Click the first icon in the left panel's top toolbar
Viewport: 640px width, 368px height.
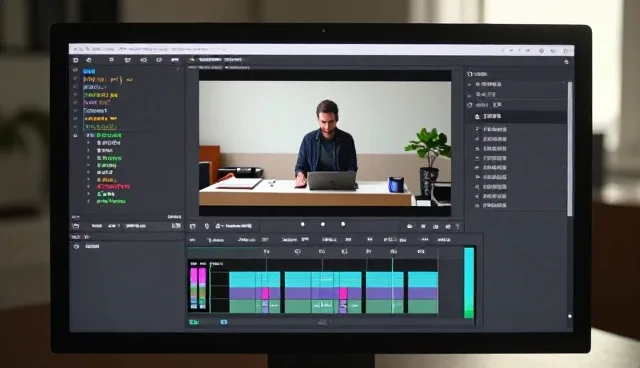[x=75, y=60]
